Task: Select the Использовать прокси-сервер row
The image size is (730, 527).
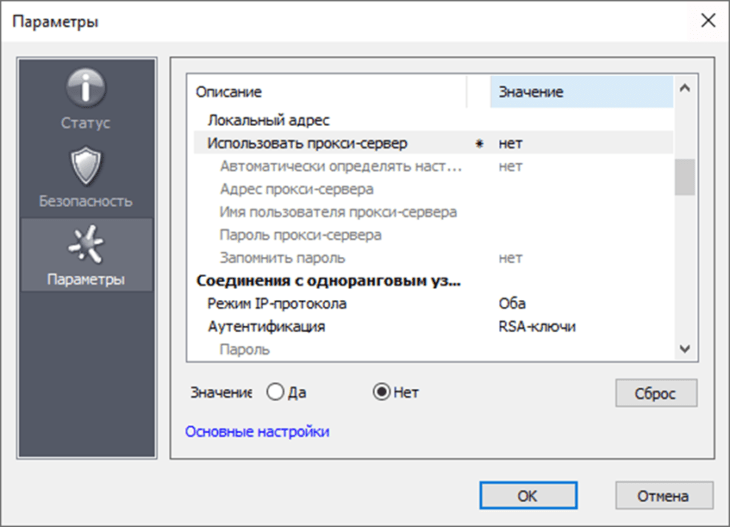Action: point(433,143)
